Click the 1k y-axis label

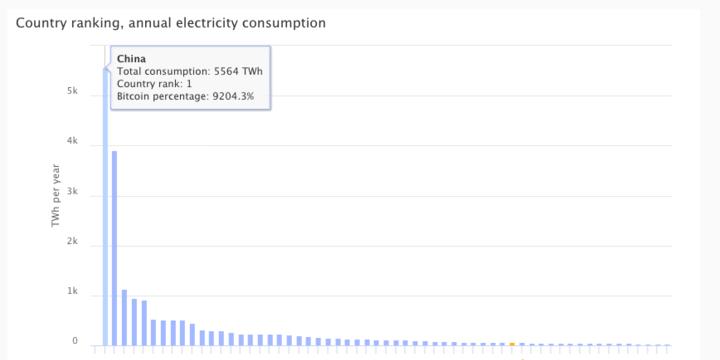72,292
